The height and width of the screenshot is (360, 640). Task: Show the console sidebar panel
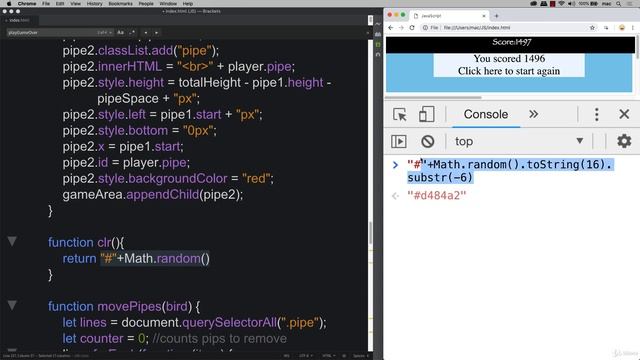[x=398, y=142]
